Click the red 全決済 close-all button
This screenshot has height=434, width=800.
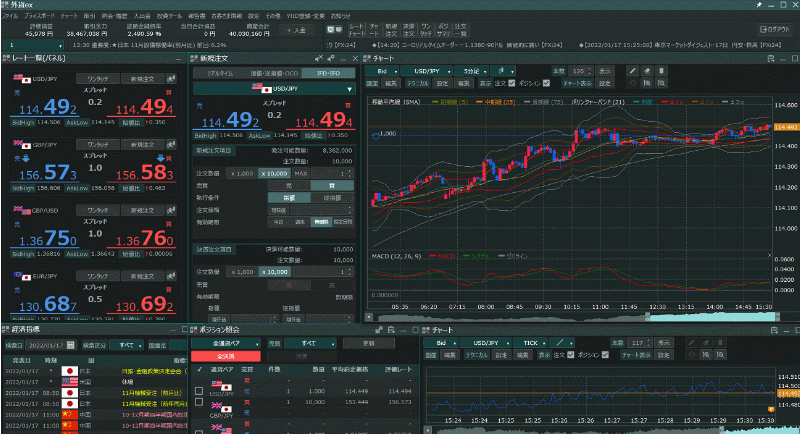(x=224, y=356)
